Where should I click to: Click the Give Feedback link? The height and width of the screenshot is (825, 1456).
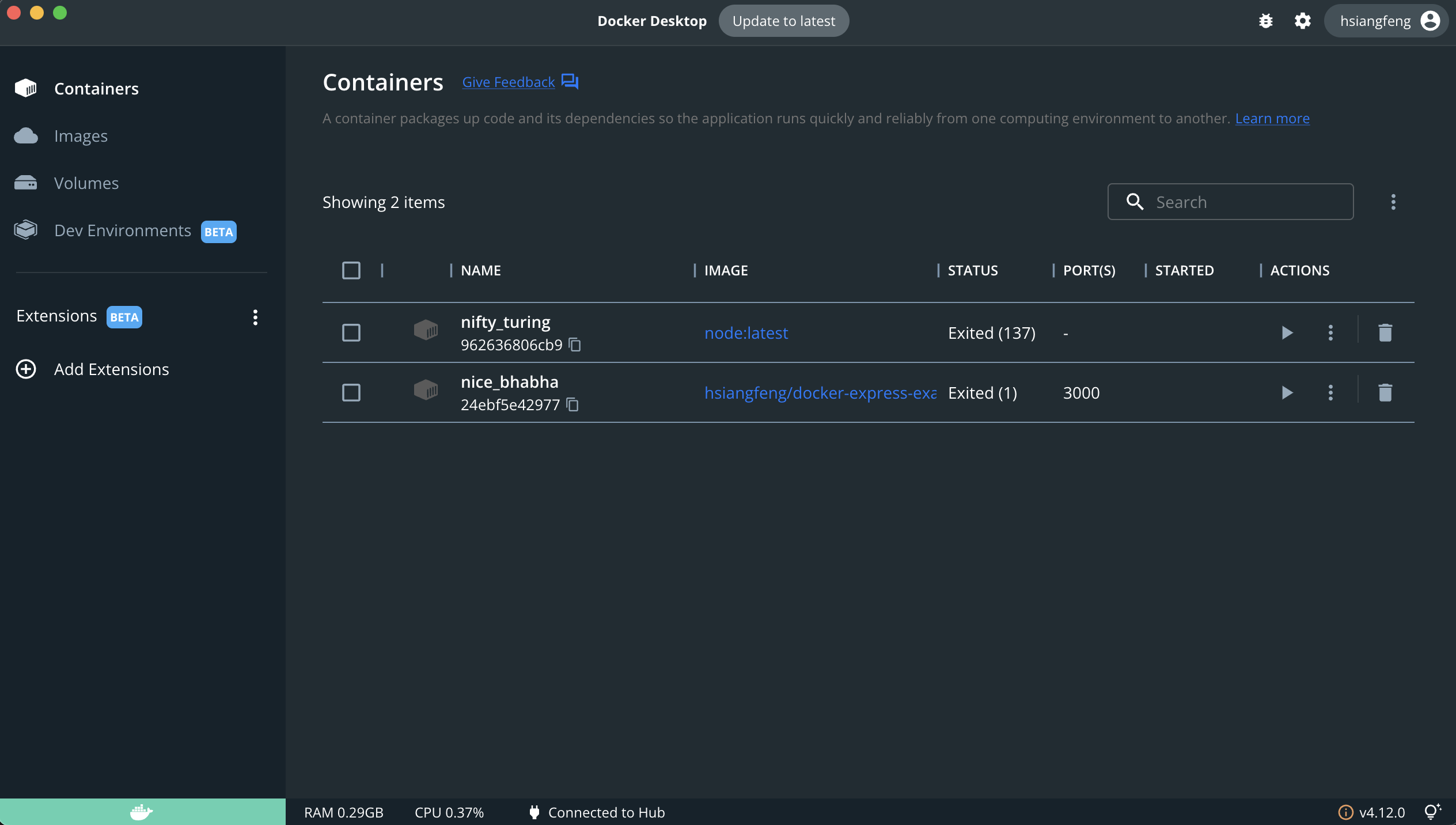point(509,82)
